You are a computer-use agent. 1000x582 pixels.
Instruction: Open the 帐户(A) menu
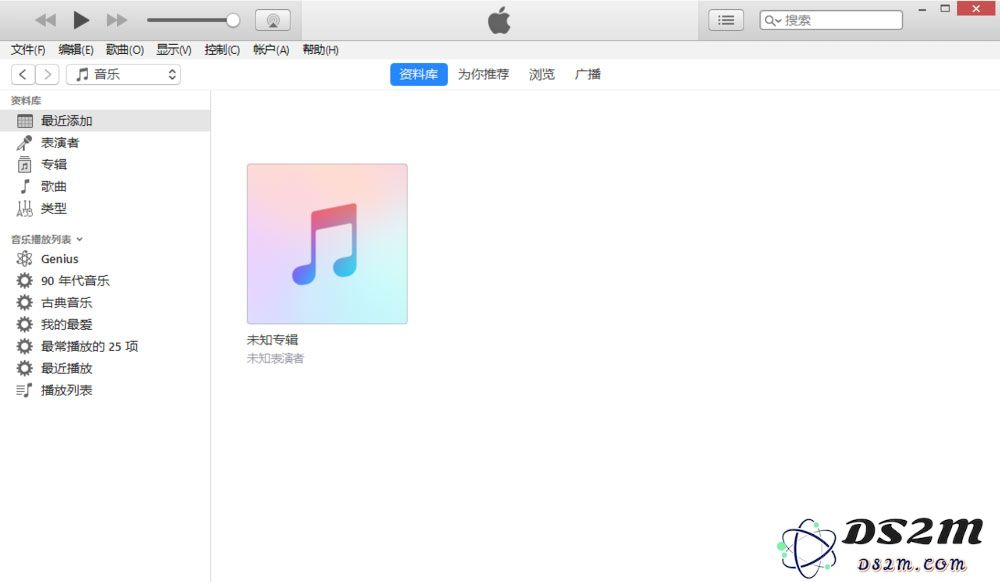(x=271, y=50)
